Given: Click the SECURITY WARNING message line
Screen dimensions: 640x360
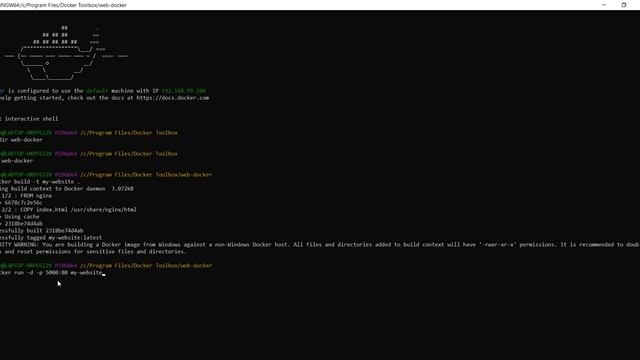Looking at the screenshot, I should (x=320, y=244).
